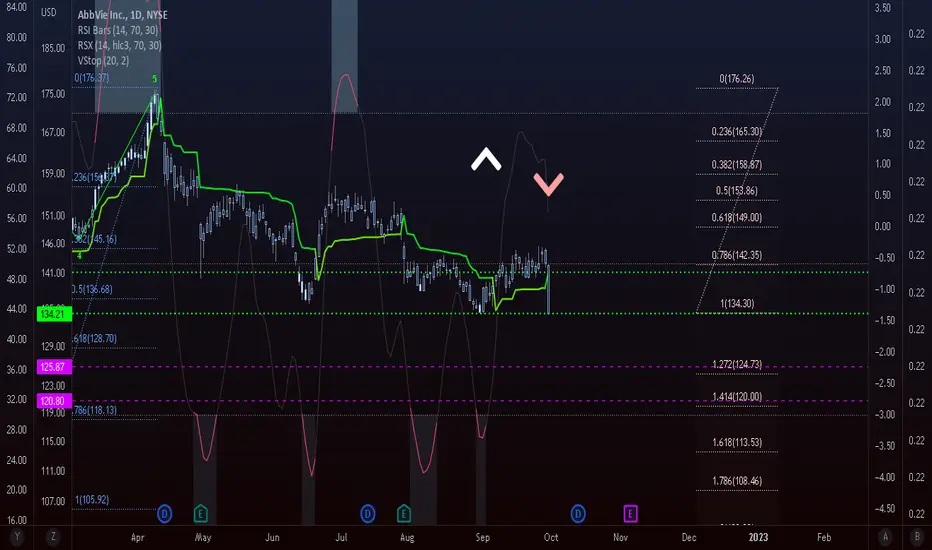Select the 1.786(108.46) Fibonacci level label

(736, 480)
